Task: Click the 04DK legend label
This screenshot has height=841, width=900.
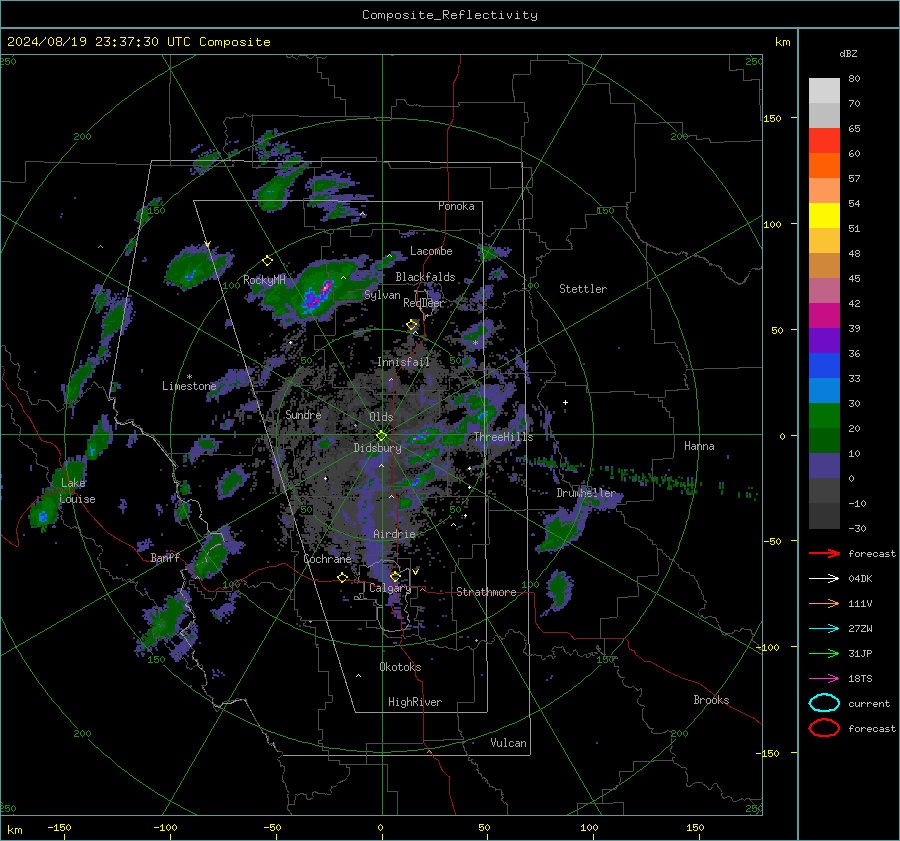Action: pyautogui.click(x=860, y=578)
